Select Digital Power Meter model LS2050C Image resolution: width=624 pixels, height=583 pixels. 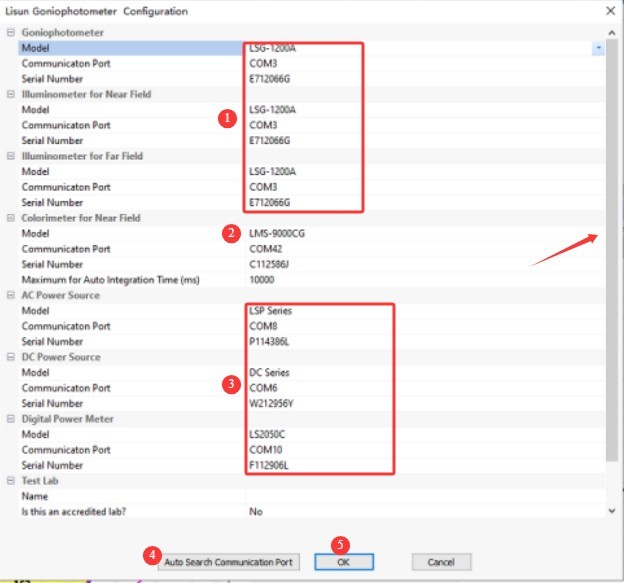[267, 435]
